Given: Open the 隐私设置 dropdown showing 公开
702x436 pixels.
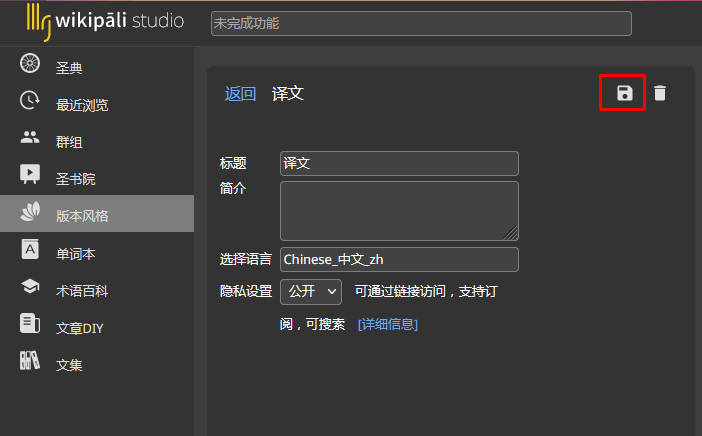Looking at the screenshot, I should pos(311,292).
